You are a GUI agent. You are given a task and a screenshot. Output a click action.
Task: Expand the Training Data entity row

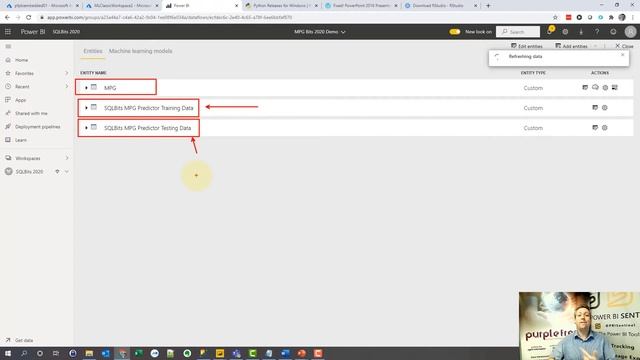tap(86, 108)
